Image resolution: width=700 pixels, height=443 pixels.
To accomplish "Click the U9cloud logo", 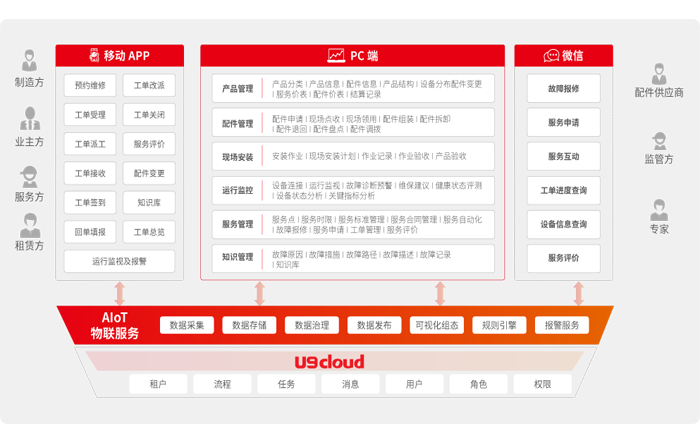I will (329, 361).
